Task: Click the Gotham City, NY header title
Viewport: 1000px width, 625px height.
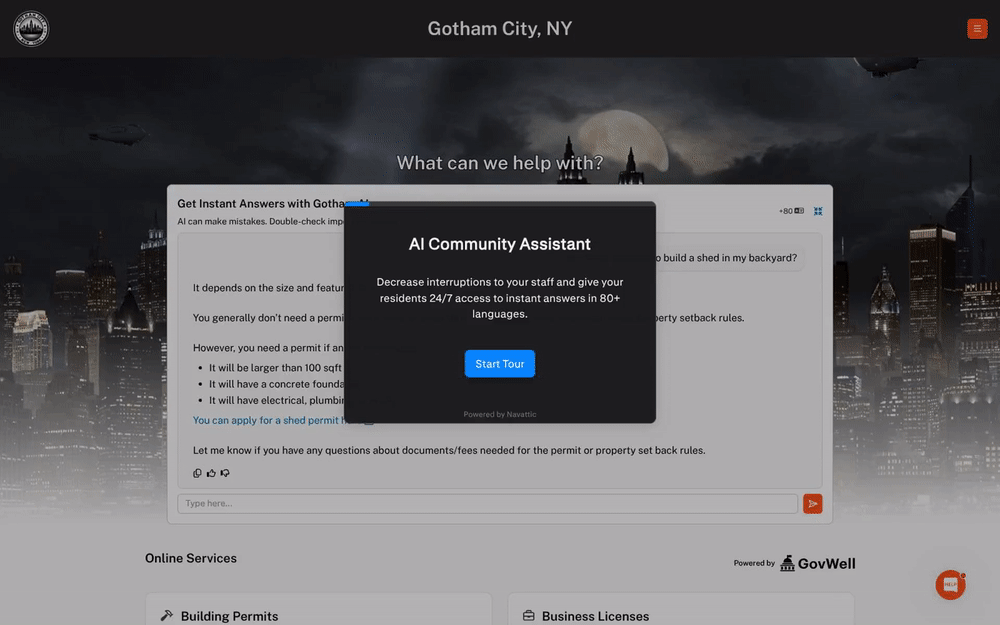Action: [499, 28]
